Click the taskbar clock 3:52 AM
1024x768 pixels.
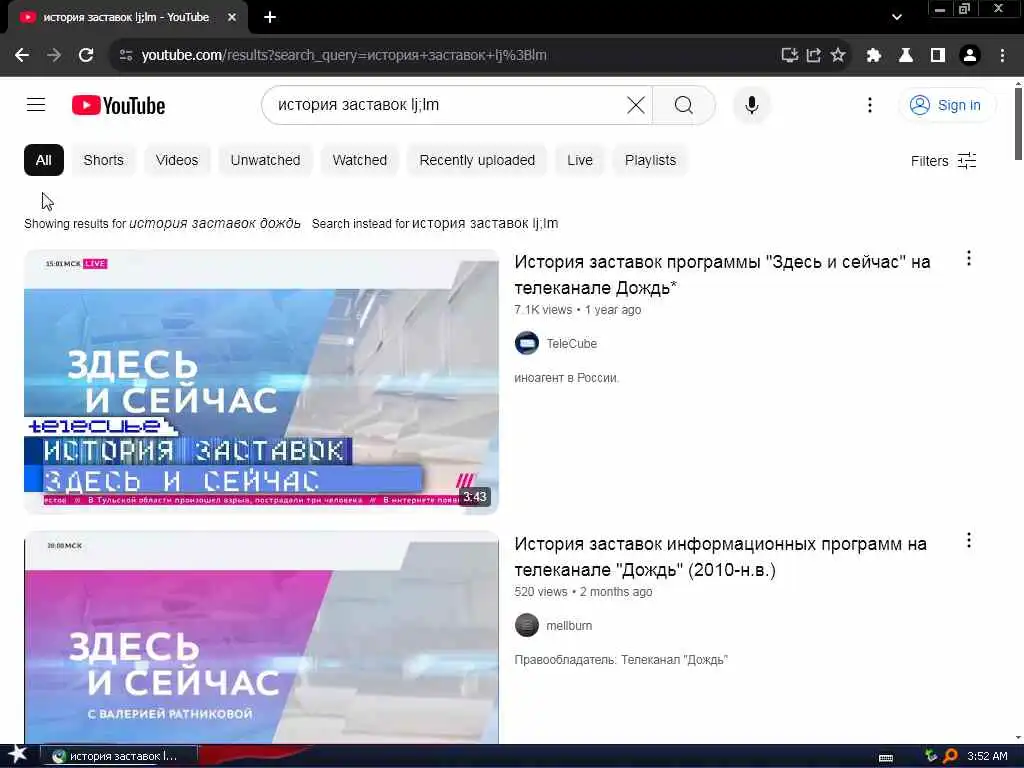987,756
